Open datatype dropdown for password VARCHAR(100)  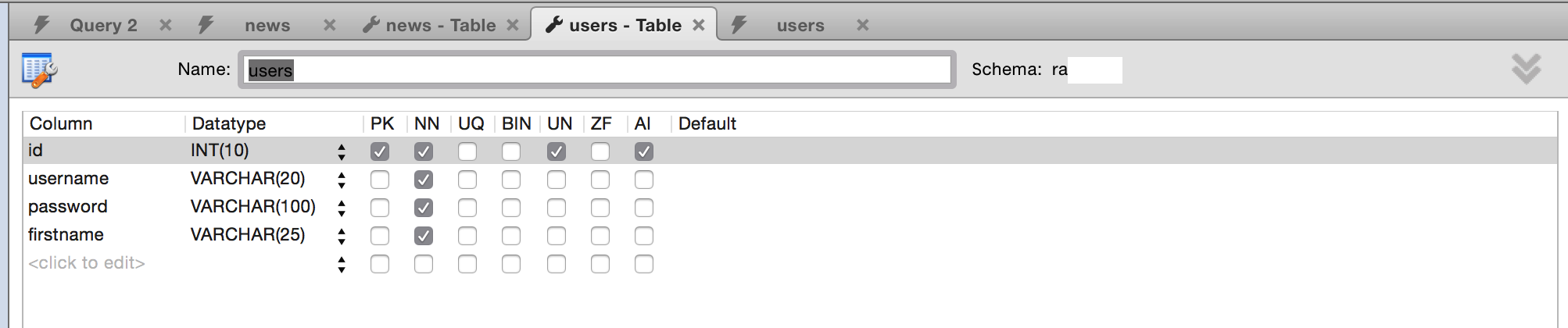tap(342, 208)
